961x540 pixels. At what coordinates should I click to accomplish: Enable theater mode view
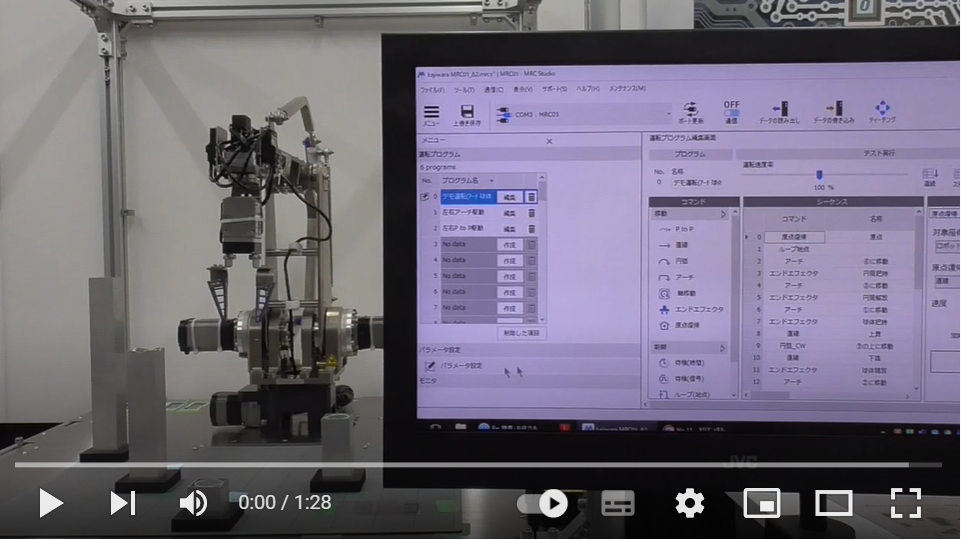click(833, 503)
